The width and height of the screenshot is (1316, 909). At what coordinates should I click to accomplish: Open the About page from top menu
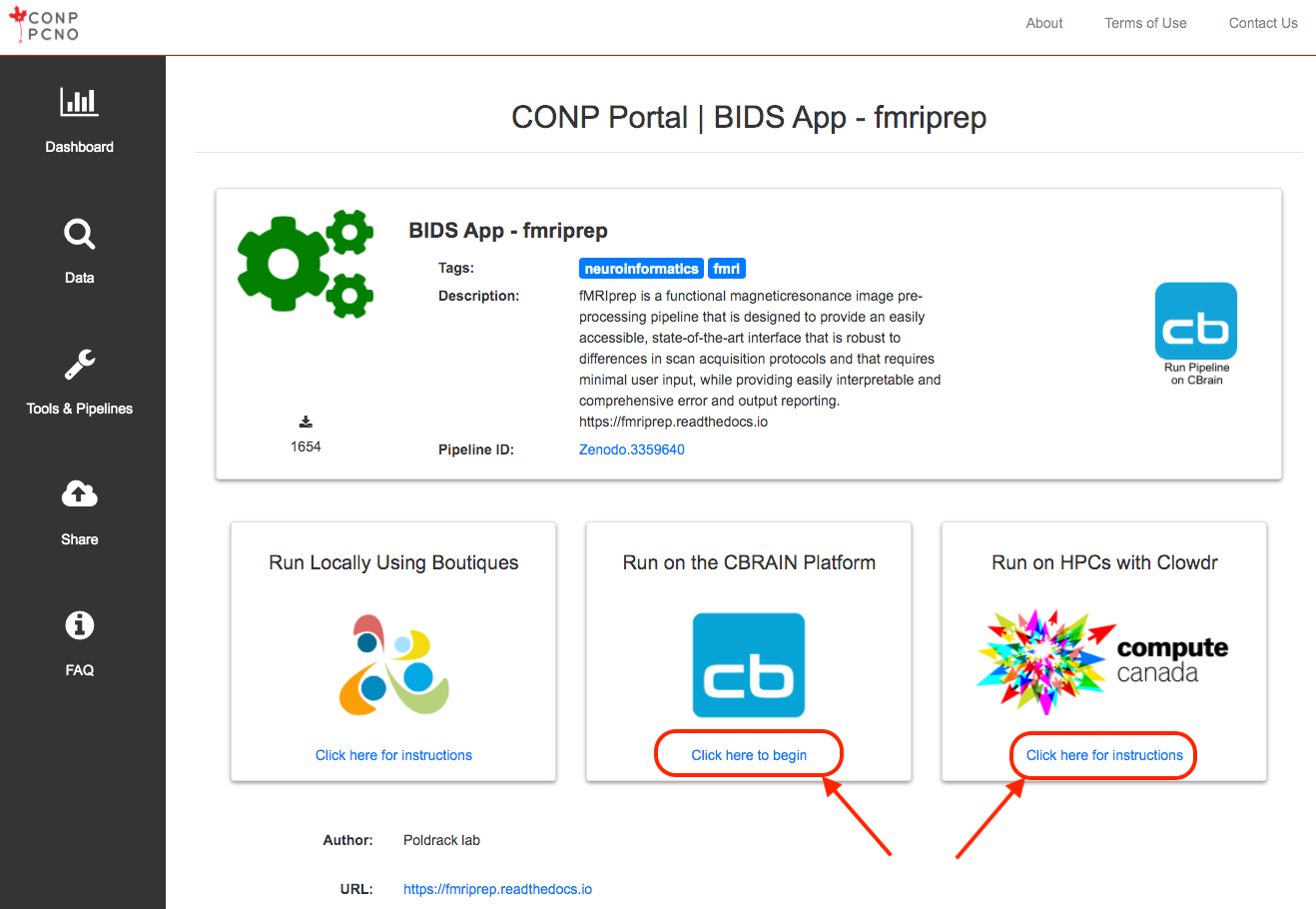click(1043, 23)
